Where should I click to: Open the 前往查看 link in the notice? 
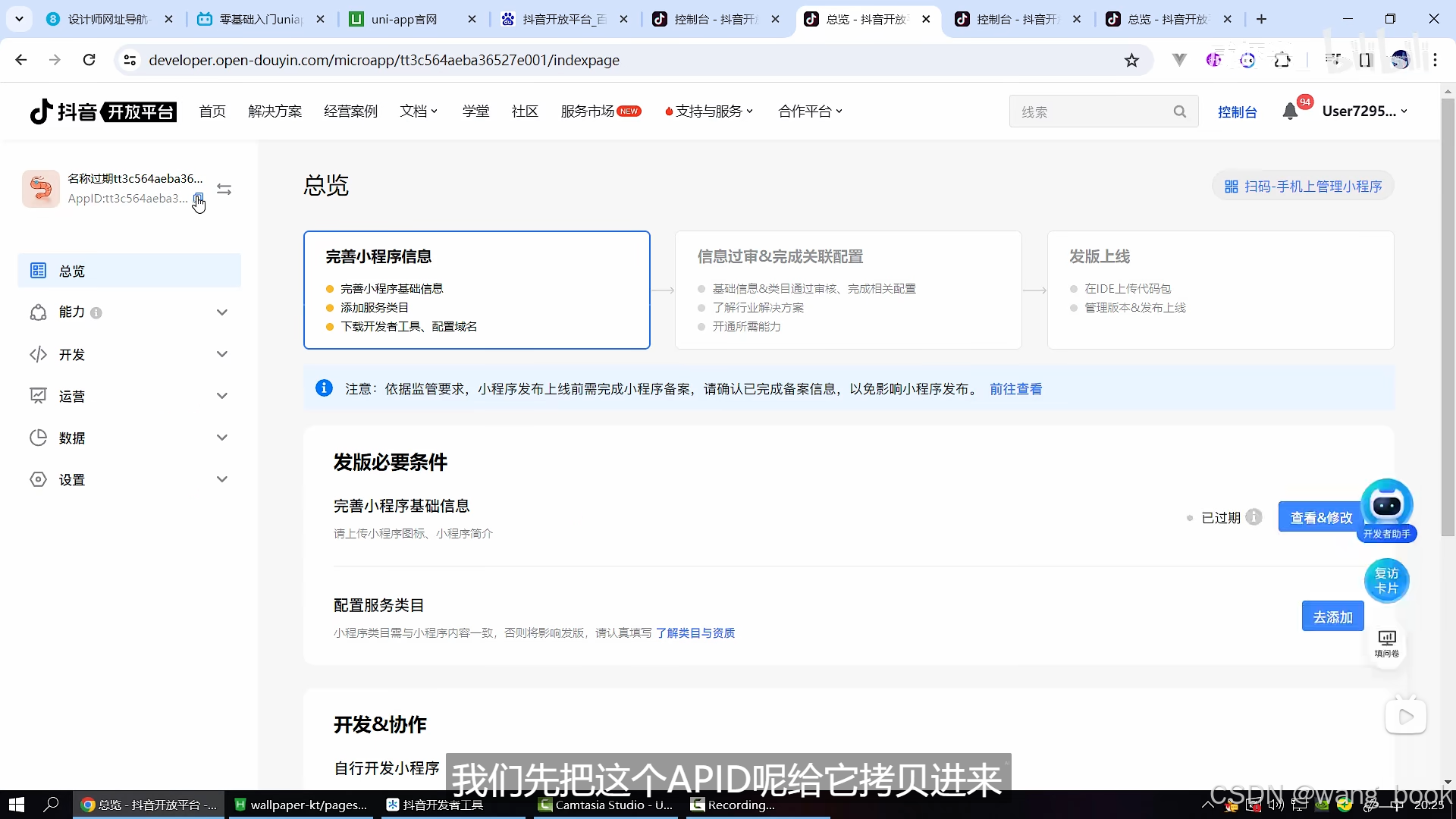tap(1015, 389)
